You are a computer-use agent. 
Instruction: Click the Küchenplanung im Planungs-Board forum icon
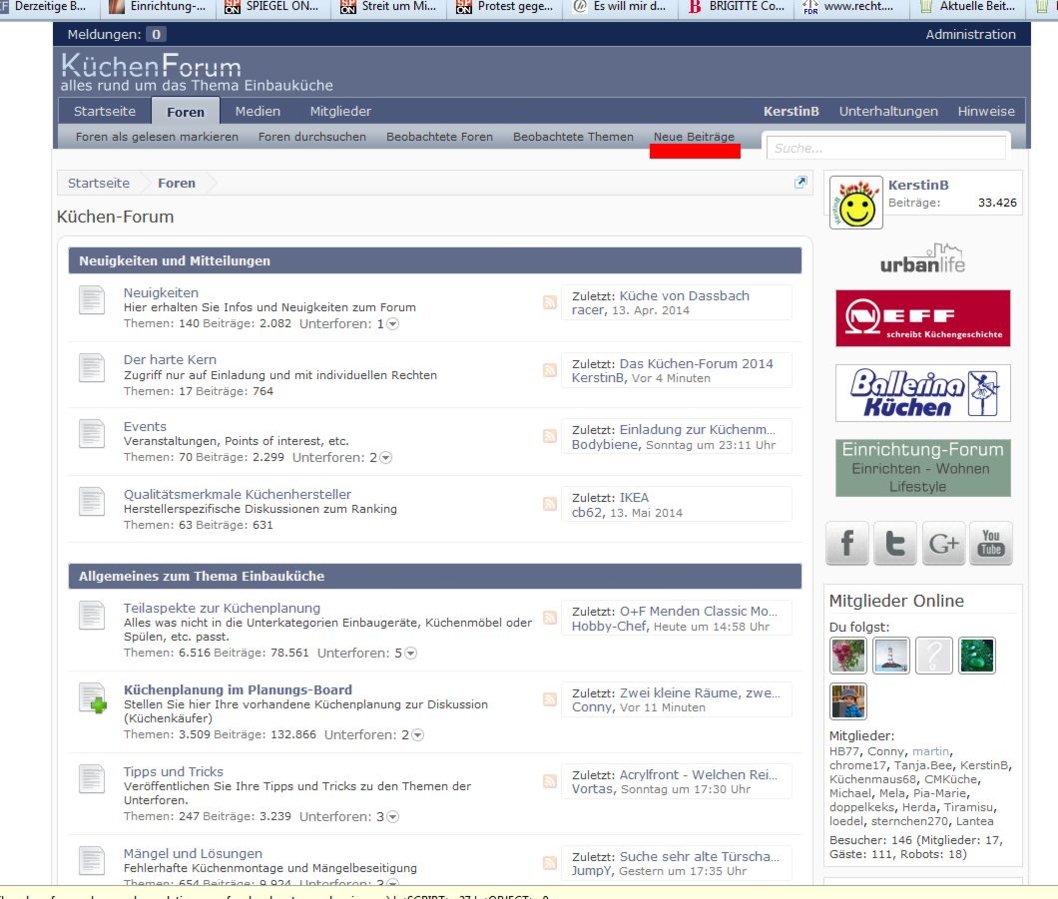[x=92, y=698]
